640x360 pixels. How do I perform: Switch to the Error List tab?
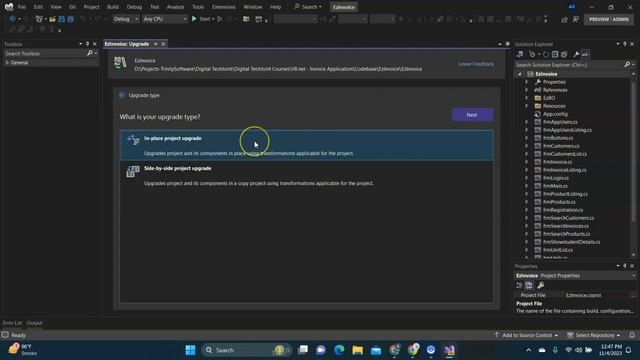click(12, 323)
